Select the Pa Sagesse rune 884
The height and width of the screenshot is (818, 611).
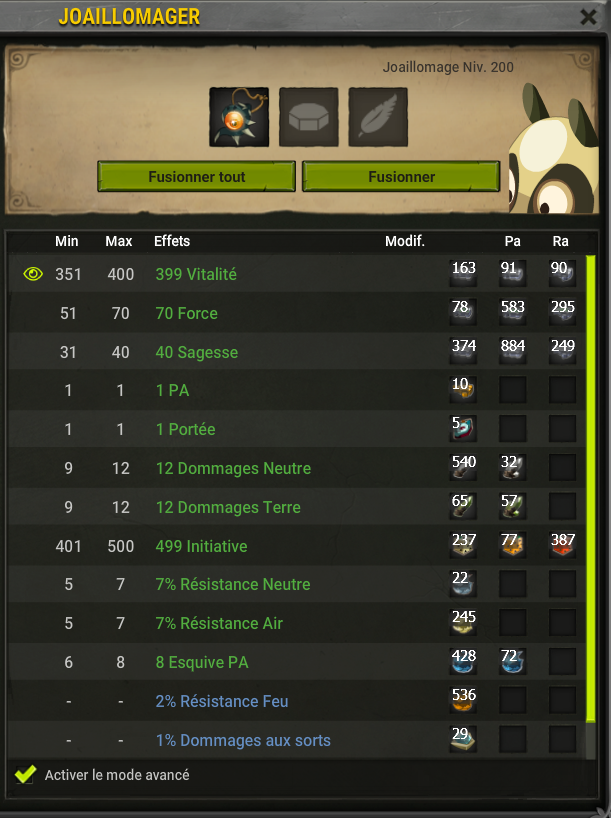pos(512,351)
